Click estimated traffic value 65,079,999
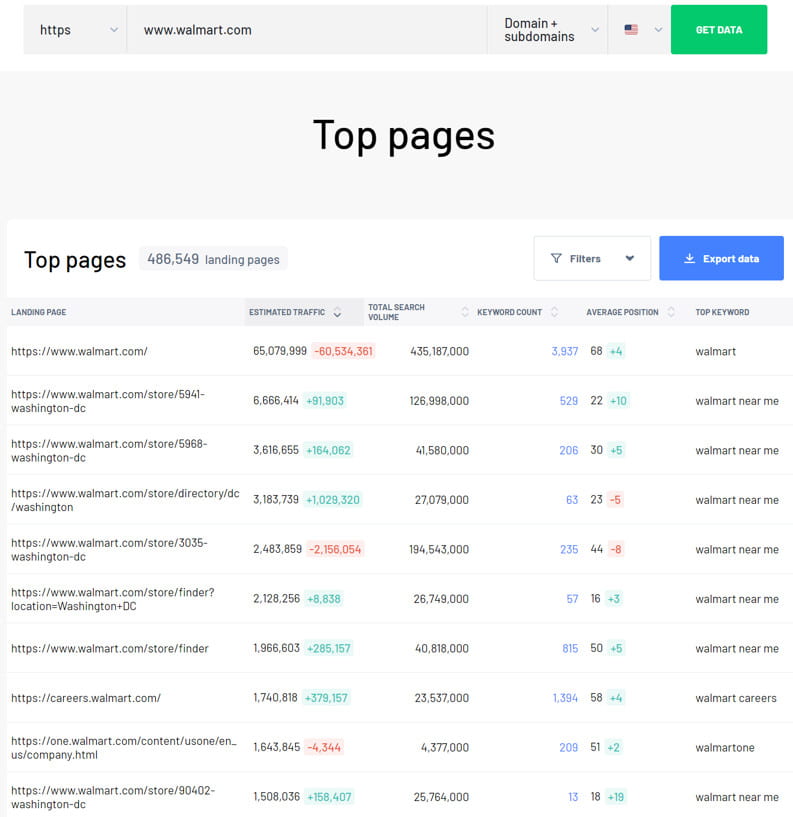Screen dimensions: 793x817 pos(280,351)
